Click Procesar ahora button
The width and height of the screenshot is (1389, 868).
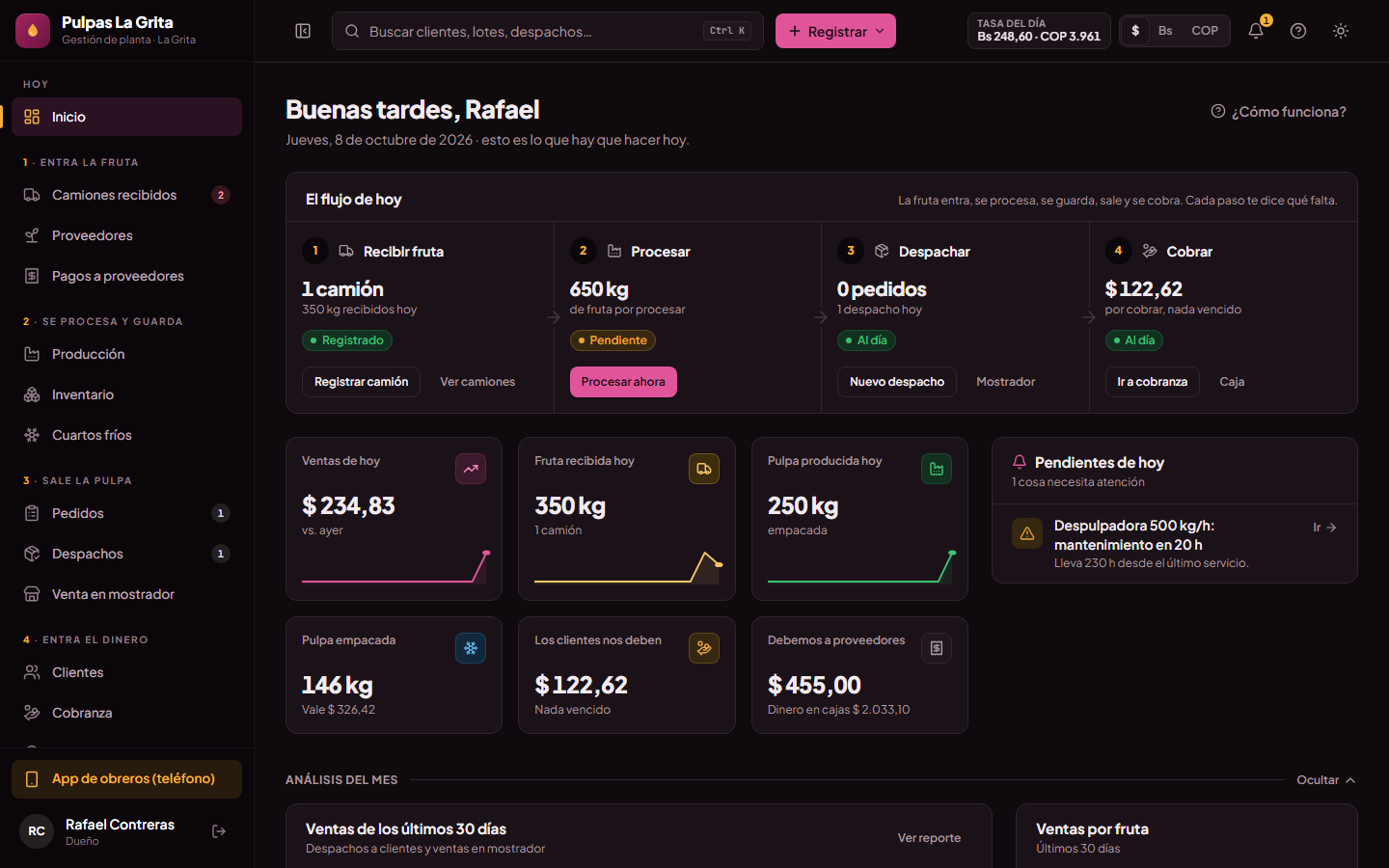pos(623,382)
